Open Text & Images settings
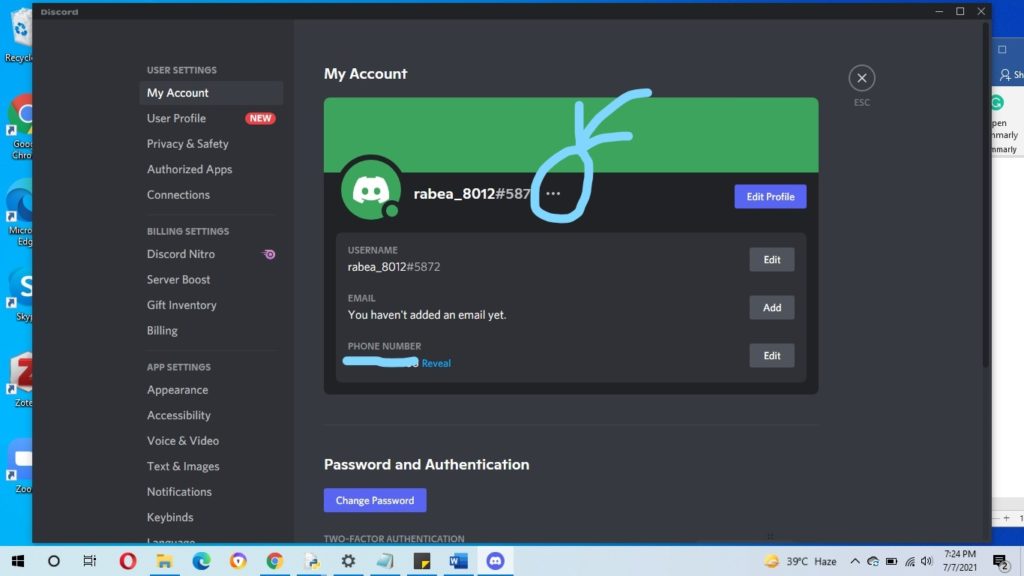The height and width of the screenshot is (576, 1024). (211, 466)
